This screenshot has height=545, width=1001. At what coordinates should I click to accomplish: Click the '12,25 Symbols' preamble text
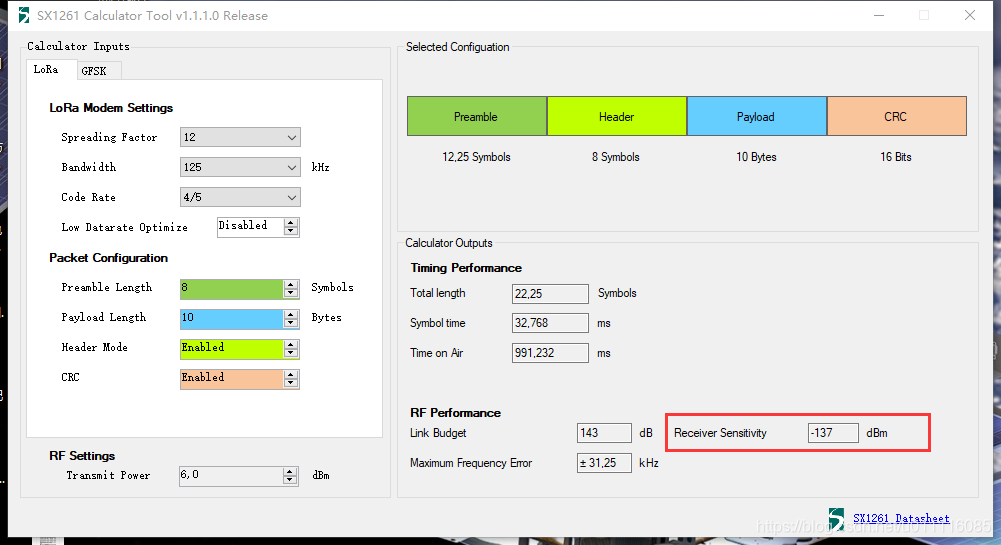pos(476,157)
